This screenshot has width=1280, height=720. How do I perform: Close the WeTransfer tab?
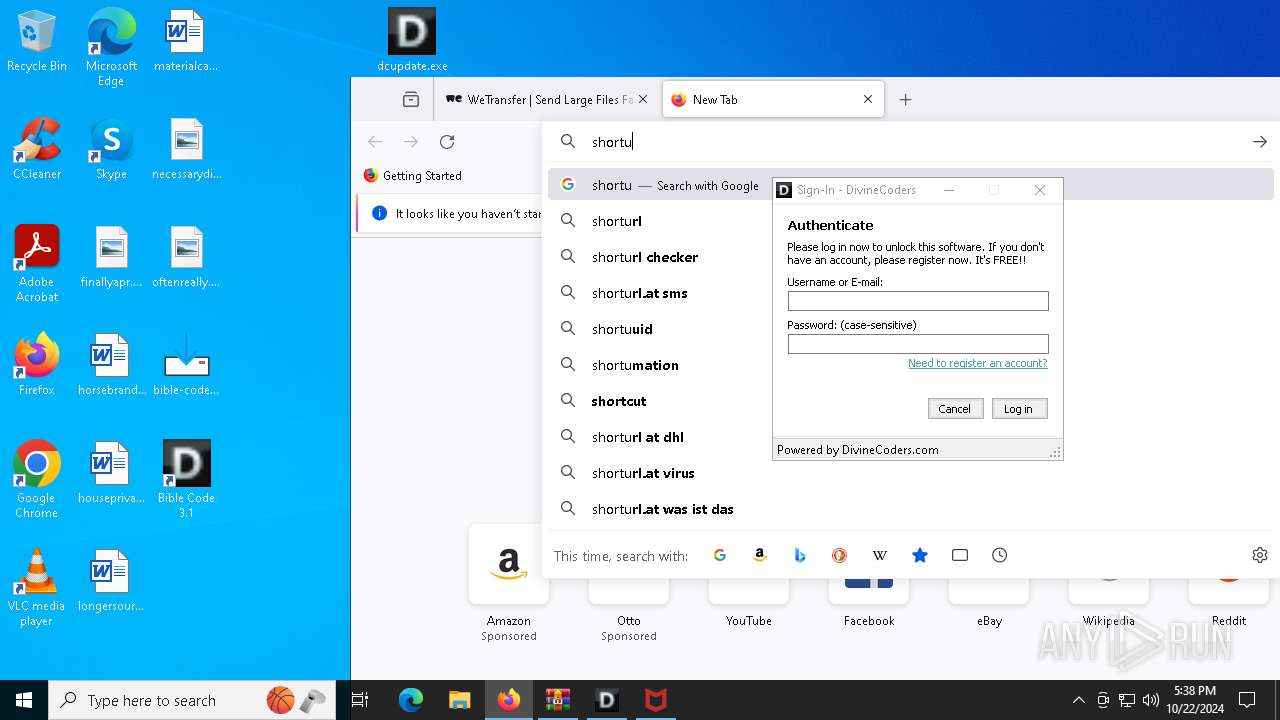click(643, 99)
